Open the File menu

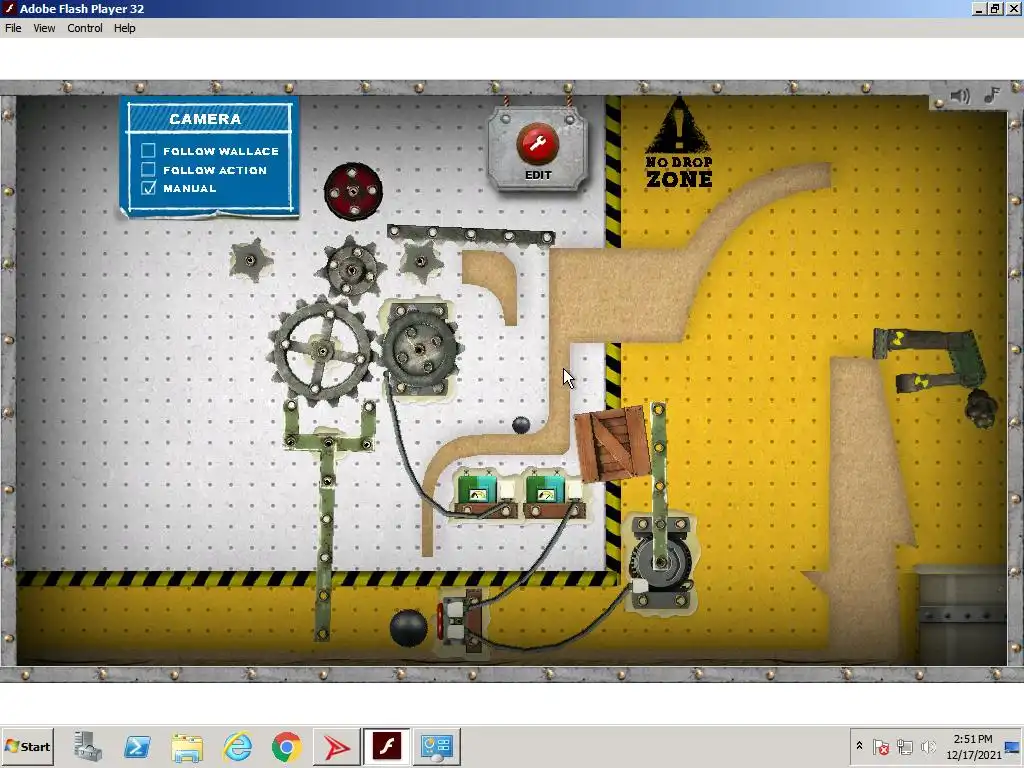13,28
